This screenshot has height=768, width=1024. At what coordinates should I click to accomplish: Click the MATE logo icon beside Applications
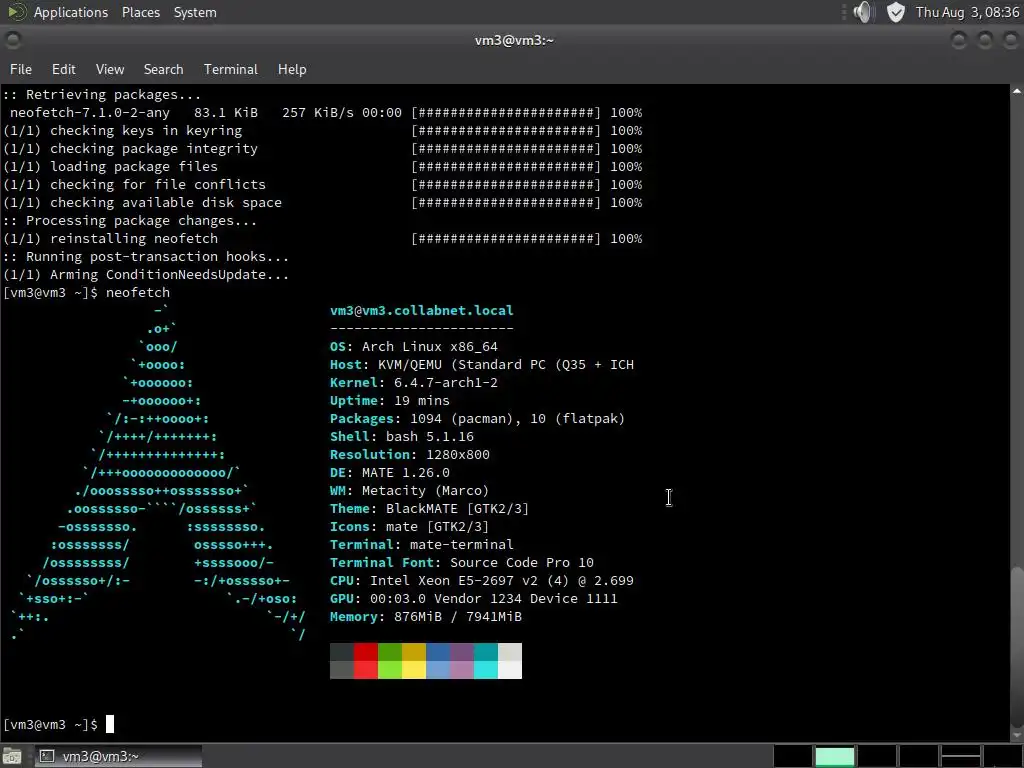tap(16, 12)
